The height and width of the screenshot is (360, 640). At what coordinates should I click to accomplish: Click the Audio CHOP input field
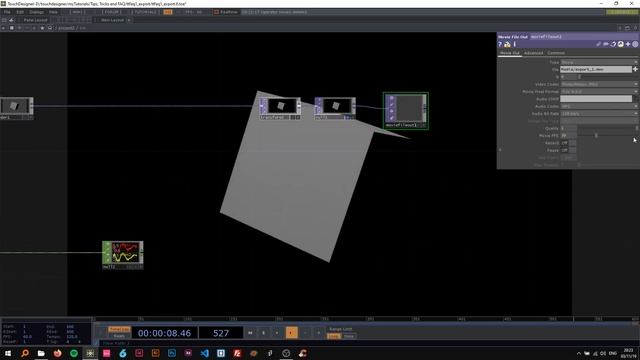(596, 99)
